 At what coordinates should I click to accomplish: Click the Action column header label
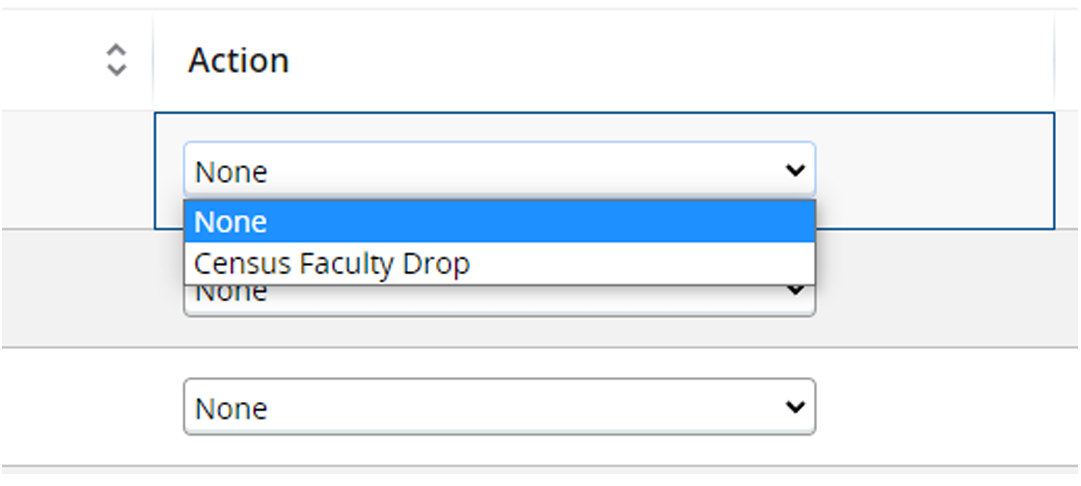click(x=238, y=61)
